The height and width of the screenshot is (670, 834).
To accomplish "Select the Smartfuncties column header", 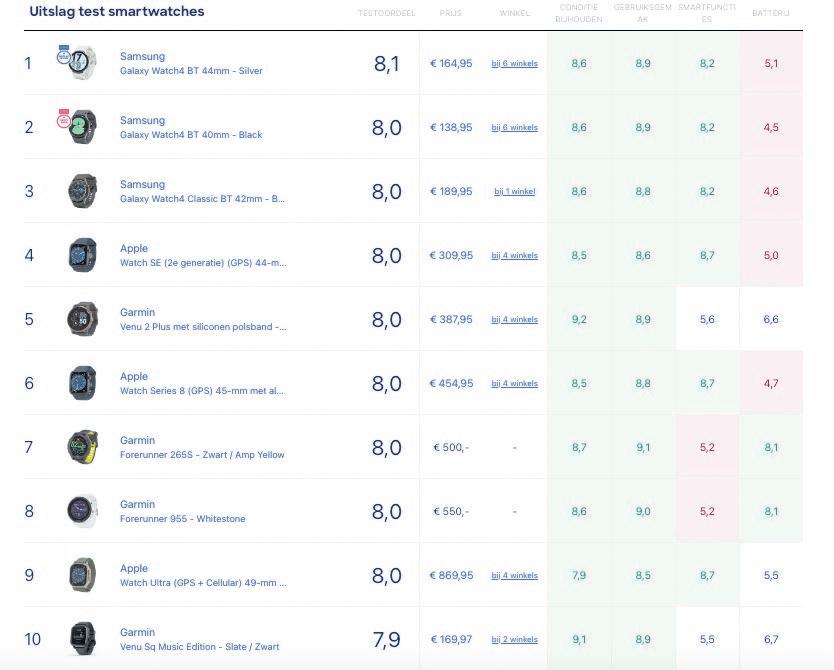I will point(706,13).
